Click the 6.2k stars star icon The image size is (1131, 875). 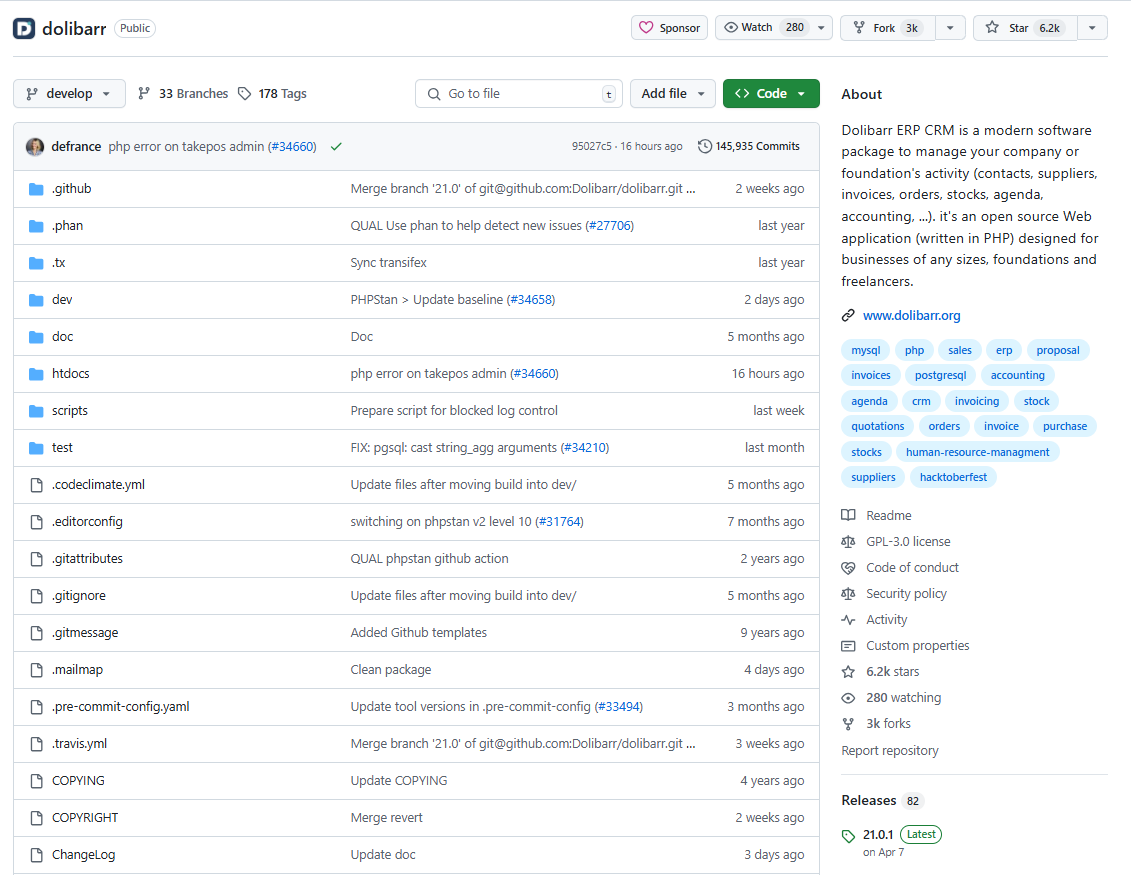848,672
